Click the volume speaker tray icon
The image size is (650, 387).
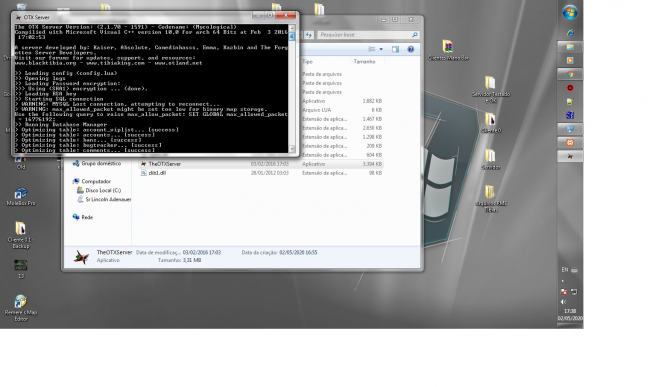coord(564,302)
